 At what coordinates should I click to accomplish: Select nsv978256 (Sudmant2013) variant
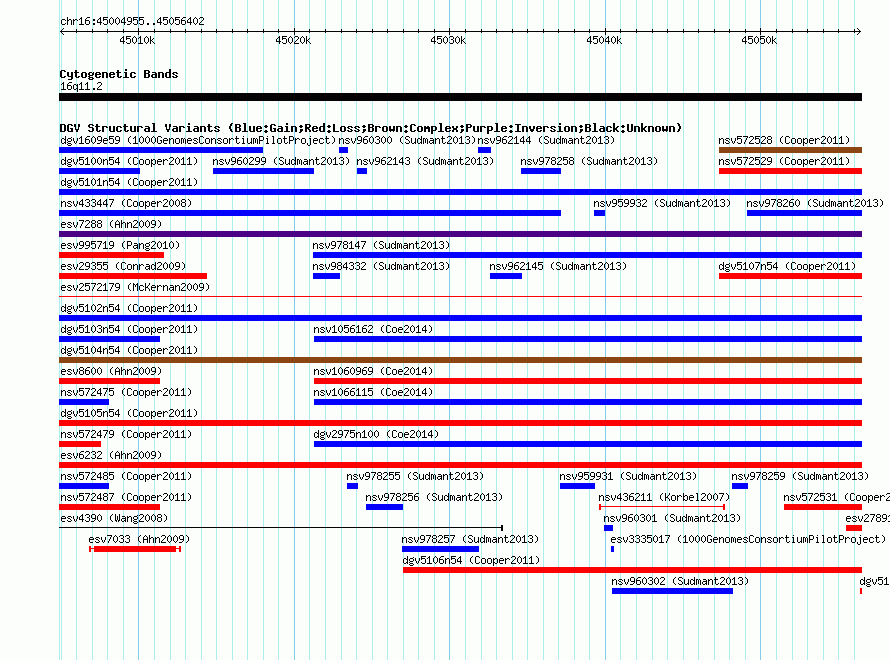[434, 497]
